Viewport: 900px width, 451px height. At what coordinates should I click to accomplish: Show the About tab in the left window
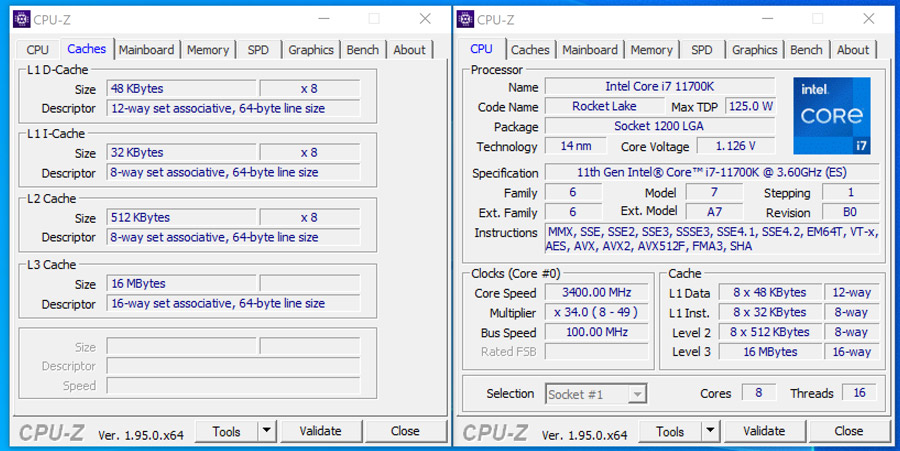tap(409, 50)
